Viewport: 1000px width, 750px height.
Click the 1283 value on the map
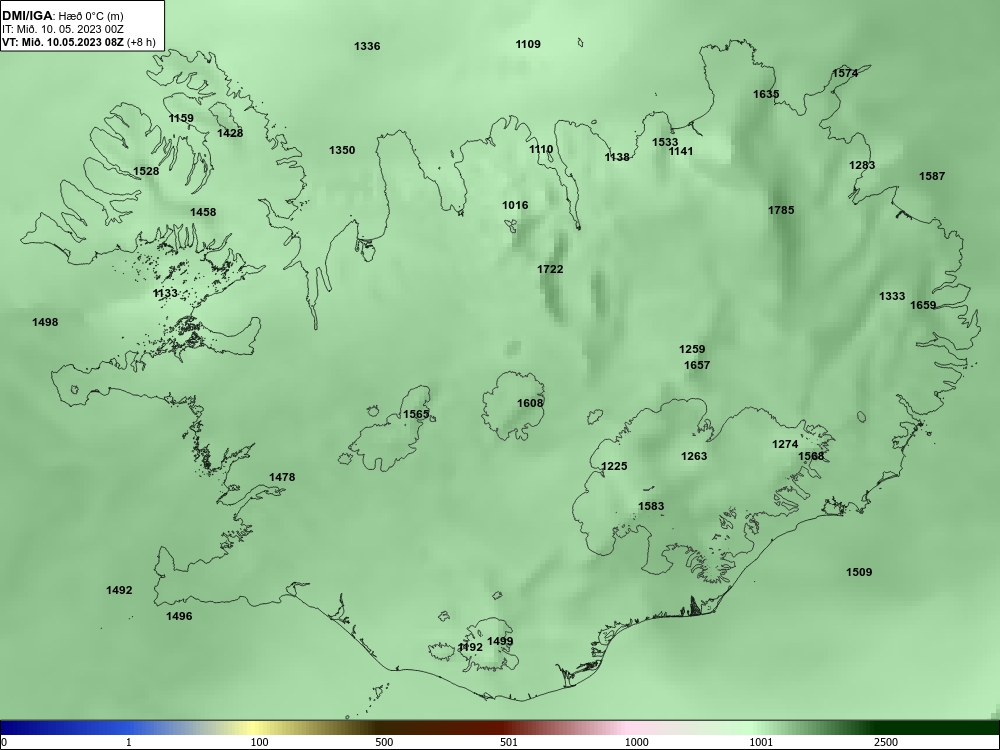coord(862,165)
